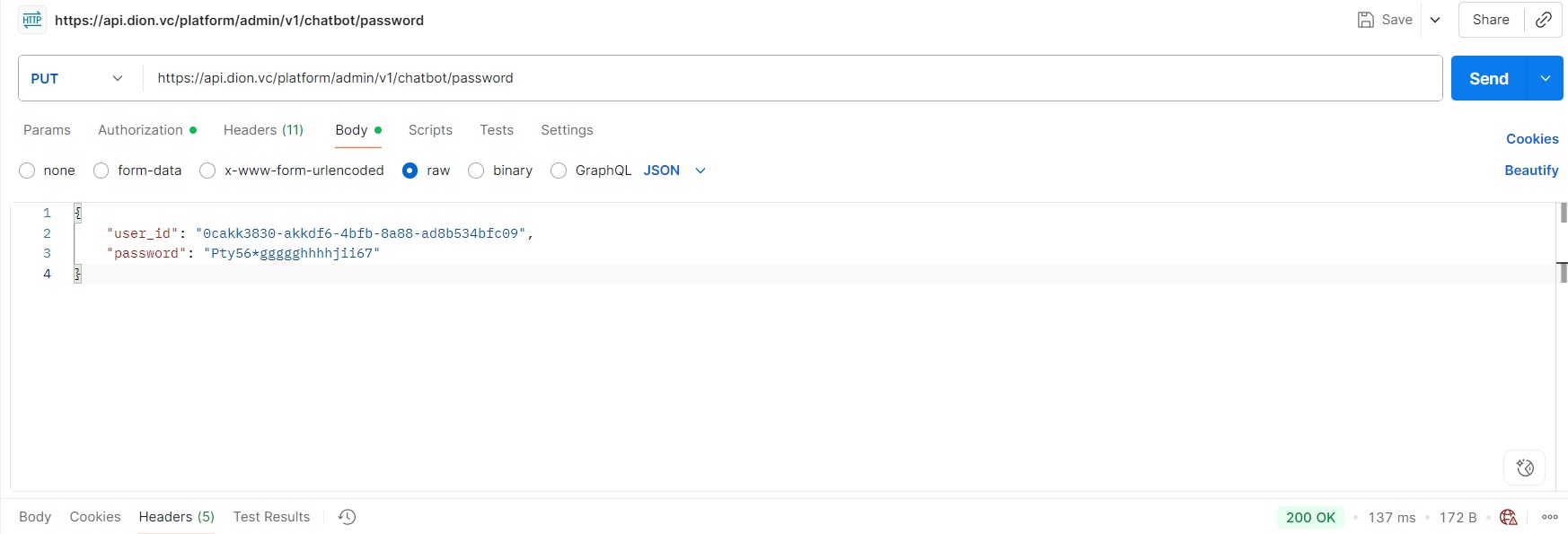Click the AI assistant icon in editor
Viewport: 1568px width, 534px height.
1524,468
